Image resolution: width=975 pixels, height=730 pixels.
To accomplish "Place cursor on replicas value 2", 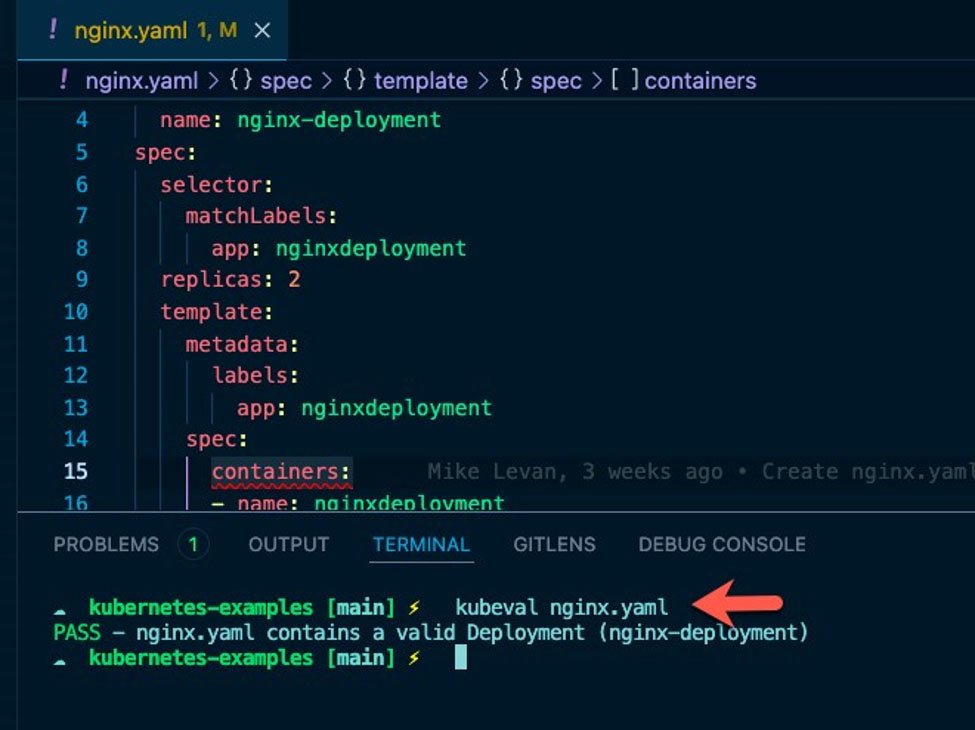I will (294, 280).
